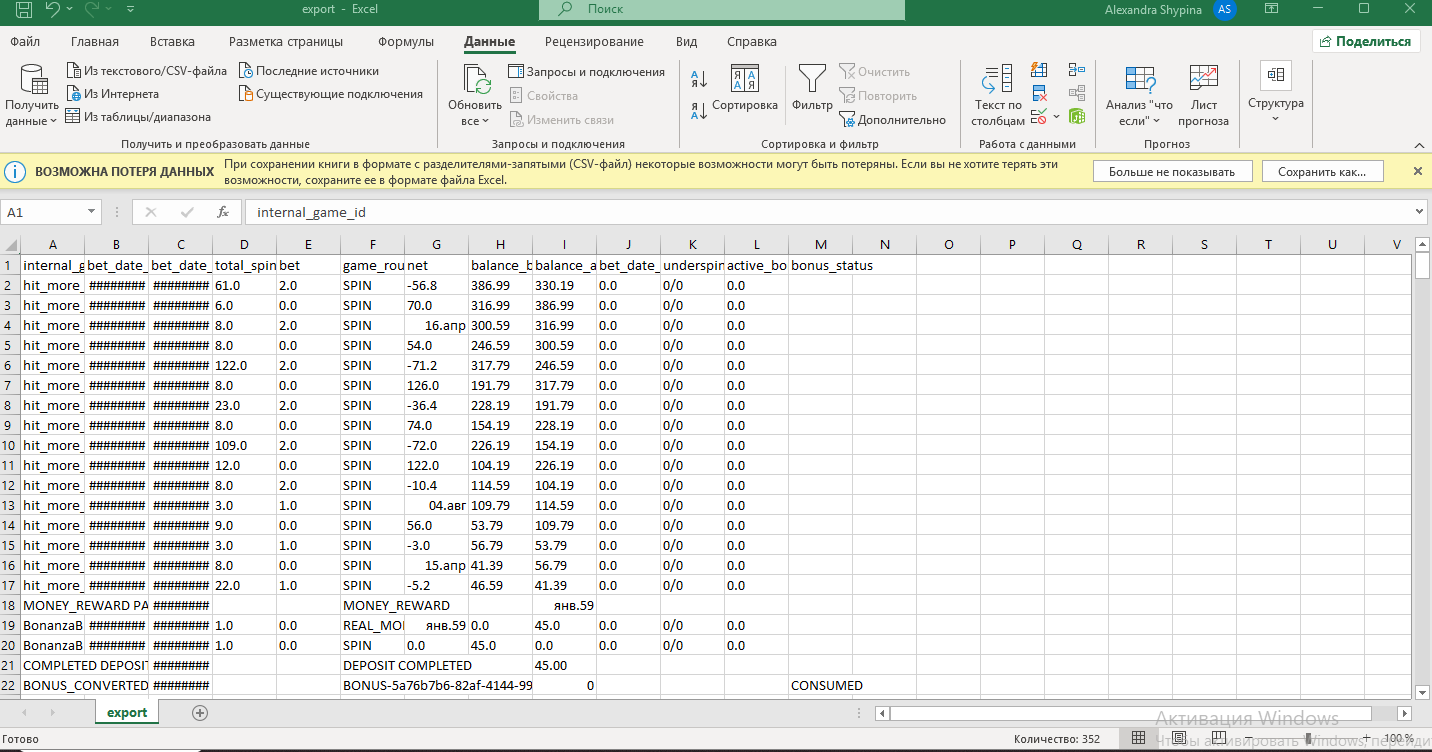Click Лист прогноза forecast icon
Screen dimensions: 1432x752
pyautogui.click(x=1203, y=96)
